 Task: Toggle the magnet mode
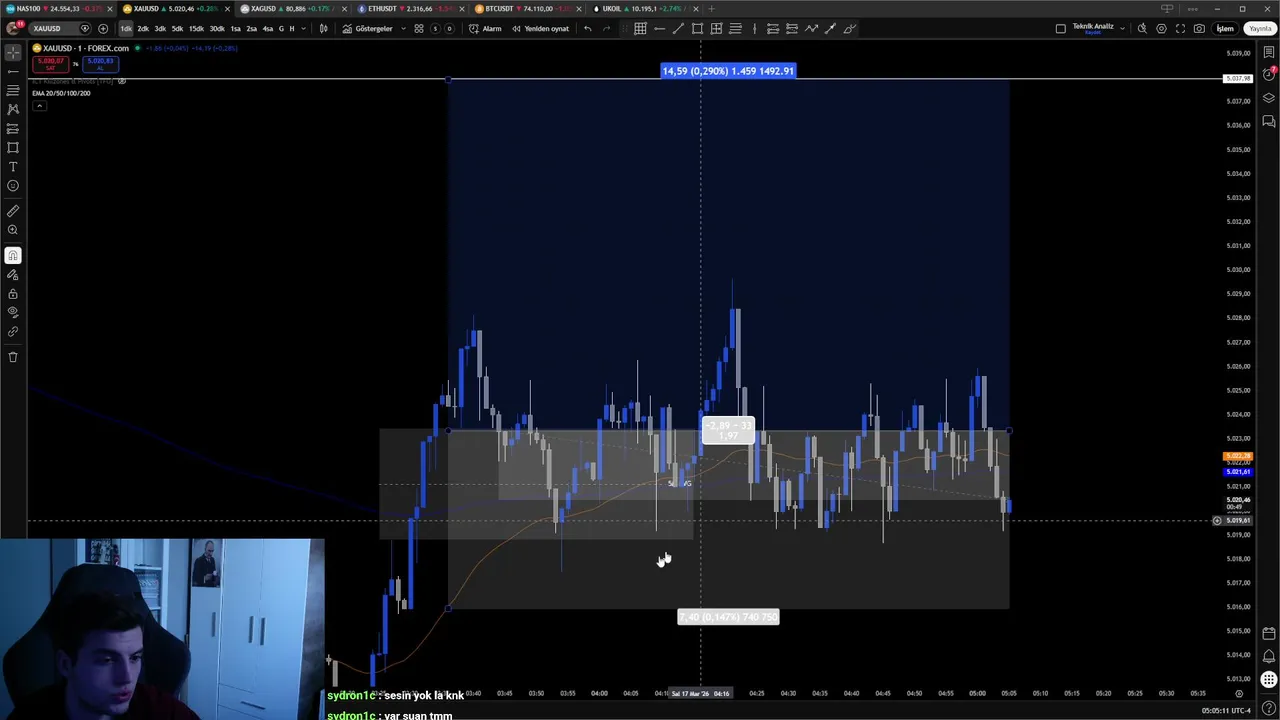[x=13, y=256]
